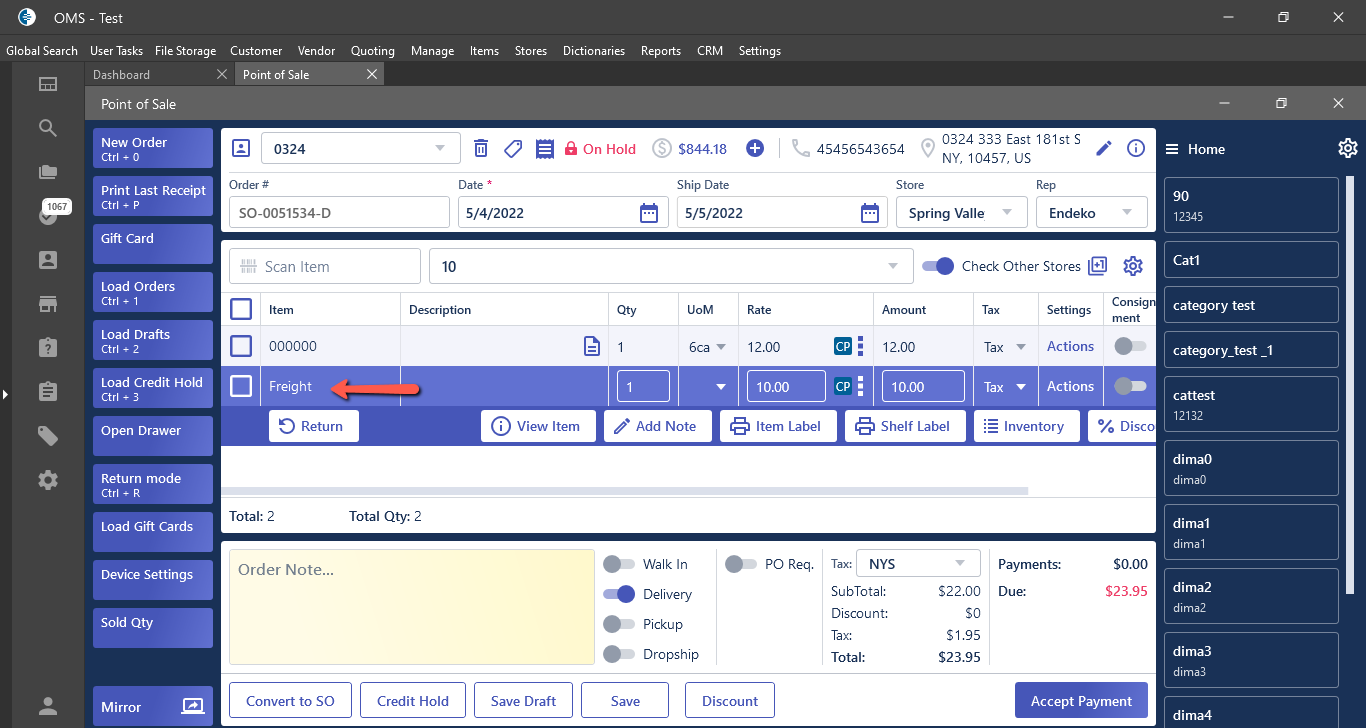Screen dimensions: 1366x728
Task: Open the info icon beside the address
Action: (1136, 148)
